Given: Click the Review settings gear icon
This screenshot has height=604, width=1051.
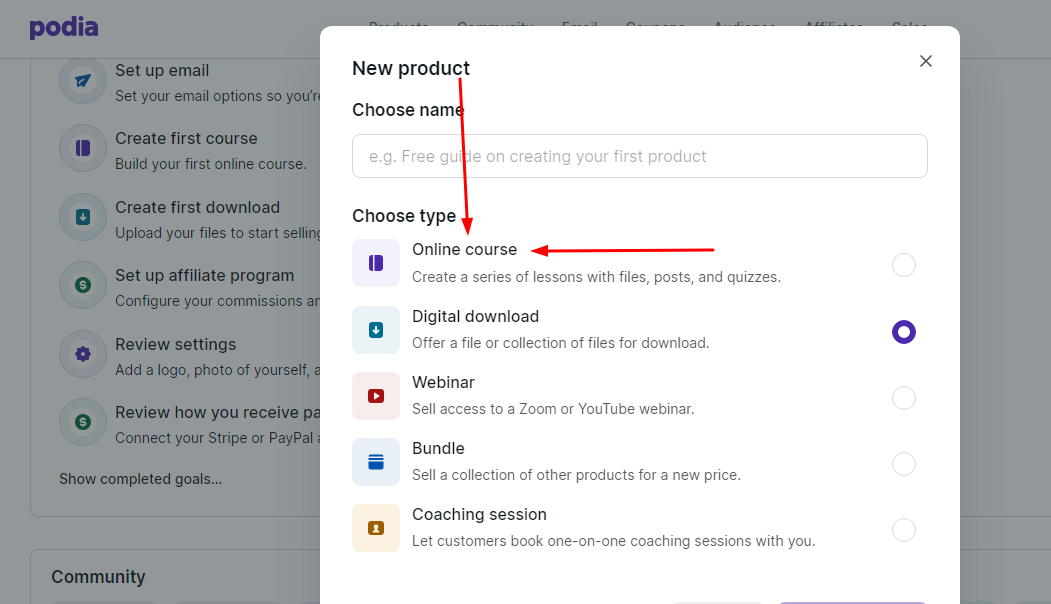Looking at the screenshot, I should click(x=82, y=354).
